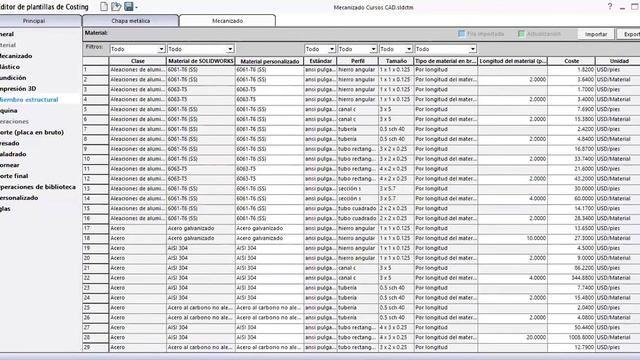Select the Mecanizado tab
Image resolution: width=640 pixels, height=360 pixels.
227,20
